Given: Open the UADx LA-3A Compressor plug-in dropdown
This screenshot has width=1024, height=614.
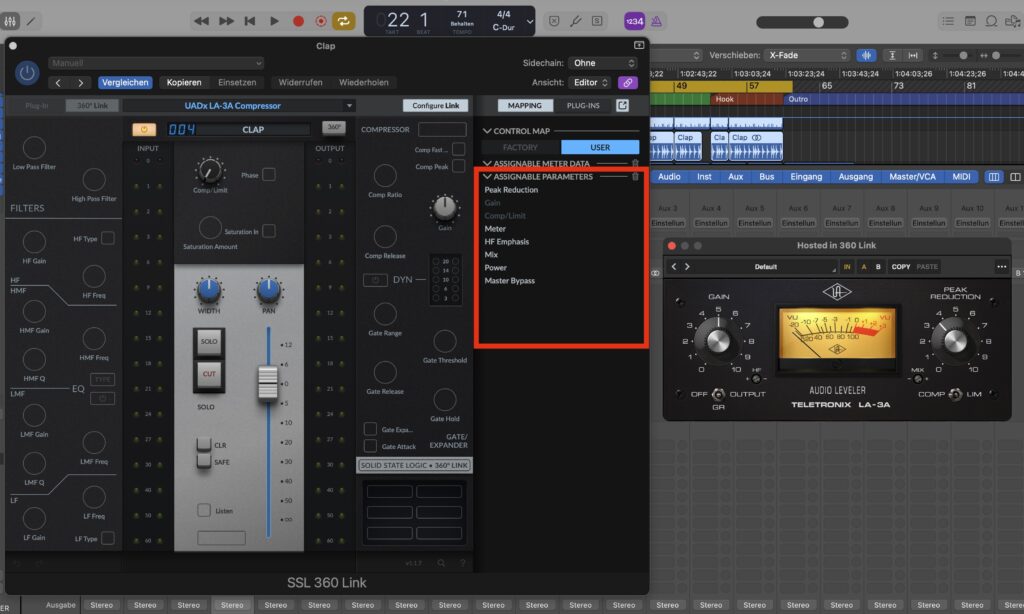Looking at the screenshot, I should (240, 106).
